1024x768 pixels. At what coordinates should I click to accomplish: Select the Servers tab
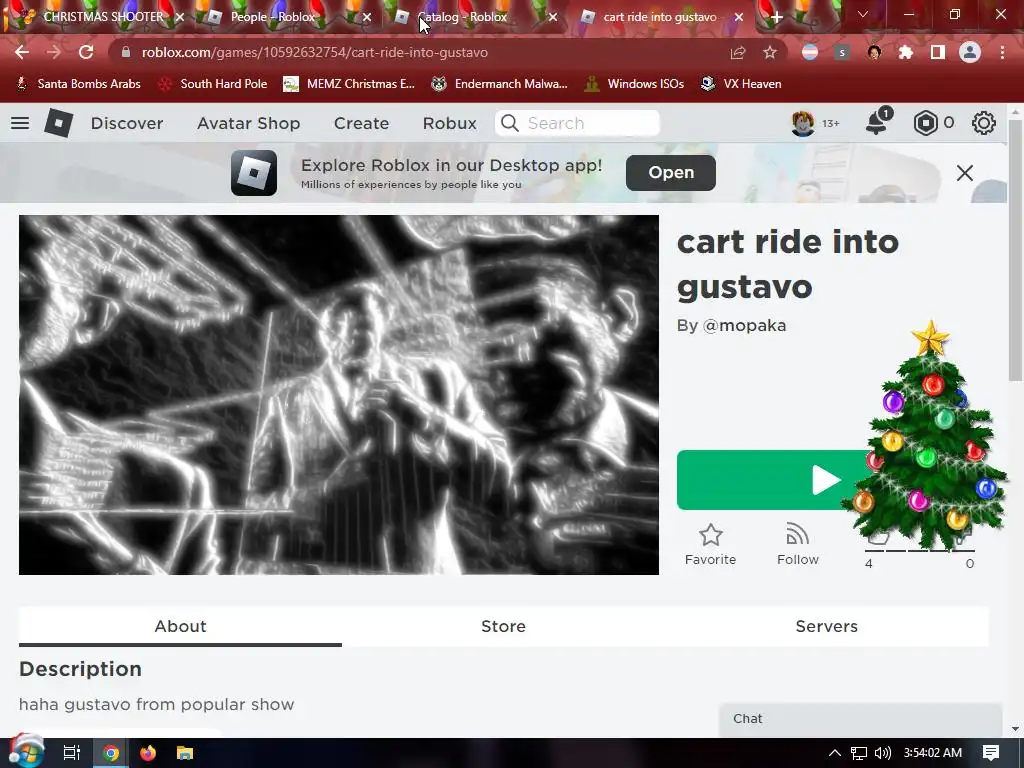(826, 626)
